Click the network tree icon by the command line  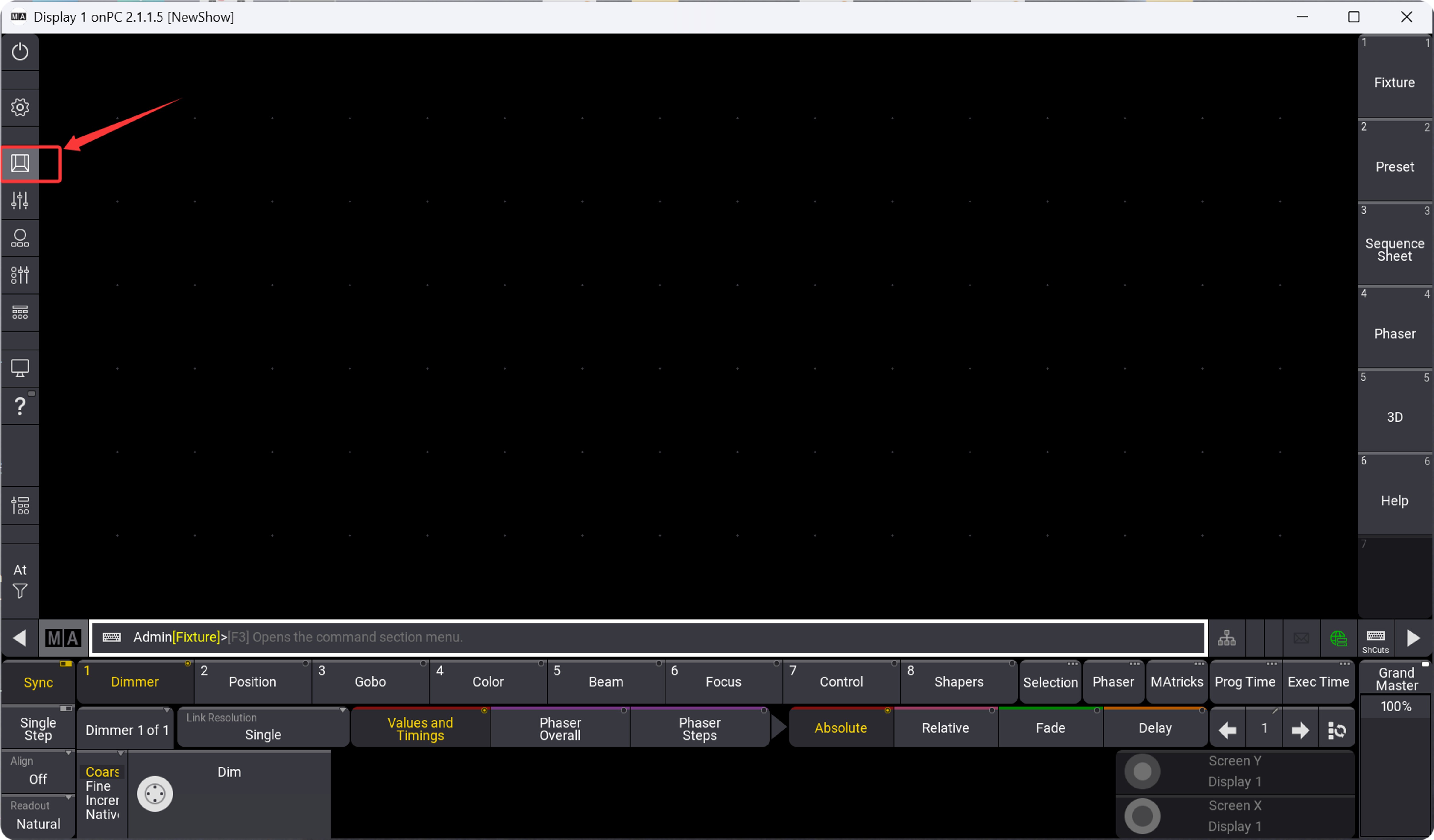[x=1226, y=638]
